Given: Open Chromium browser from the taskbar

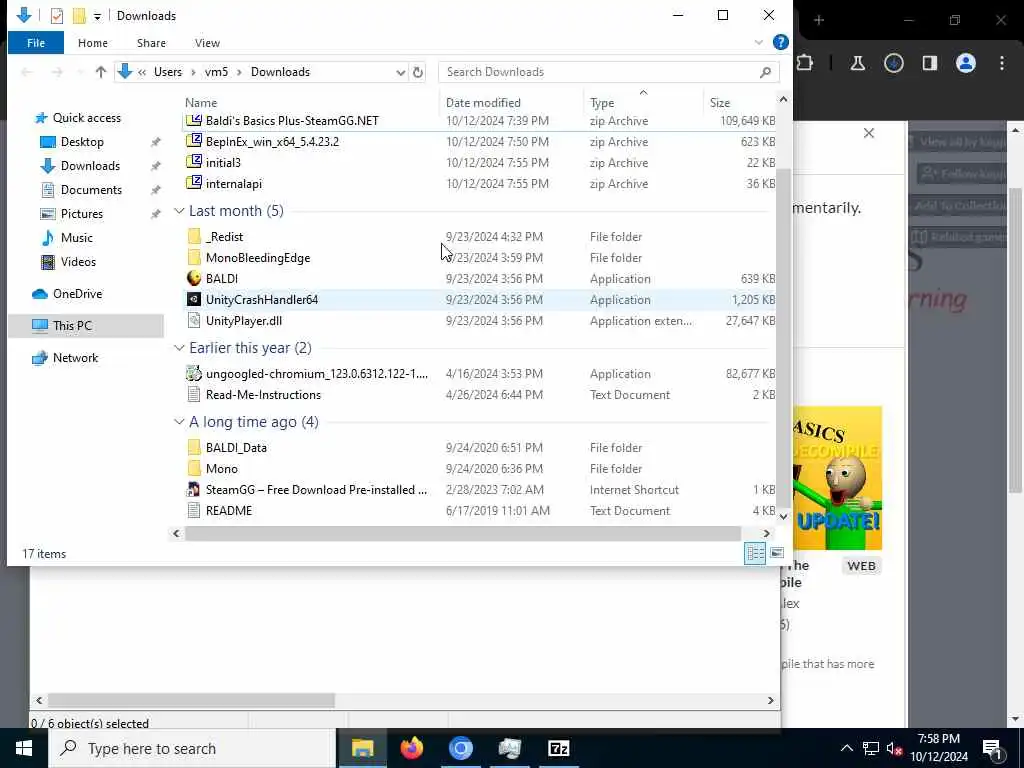Looking at the screenshot, I should [x=460, y=748].
